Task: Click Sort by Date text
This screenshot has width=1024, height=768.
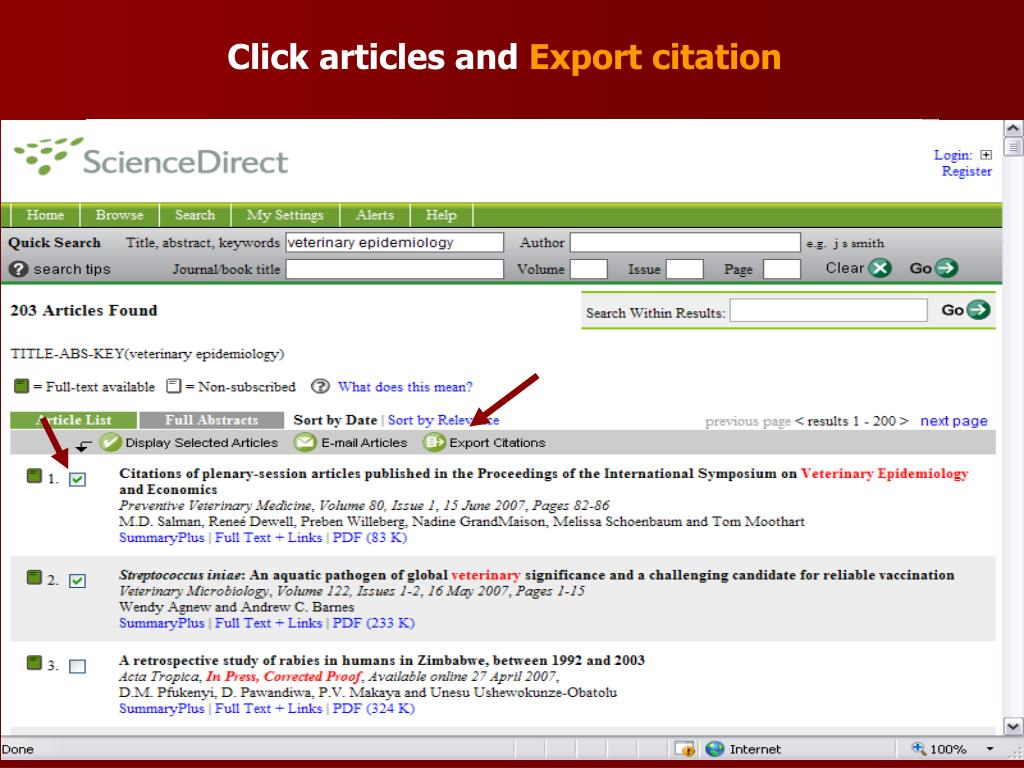Action: (335, 420)
